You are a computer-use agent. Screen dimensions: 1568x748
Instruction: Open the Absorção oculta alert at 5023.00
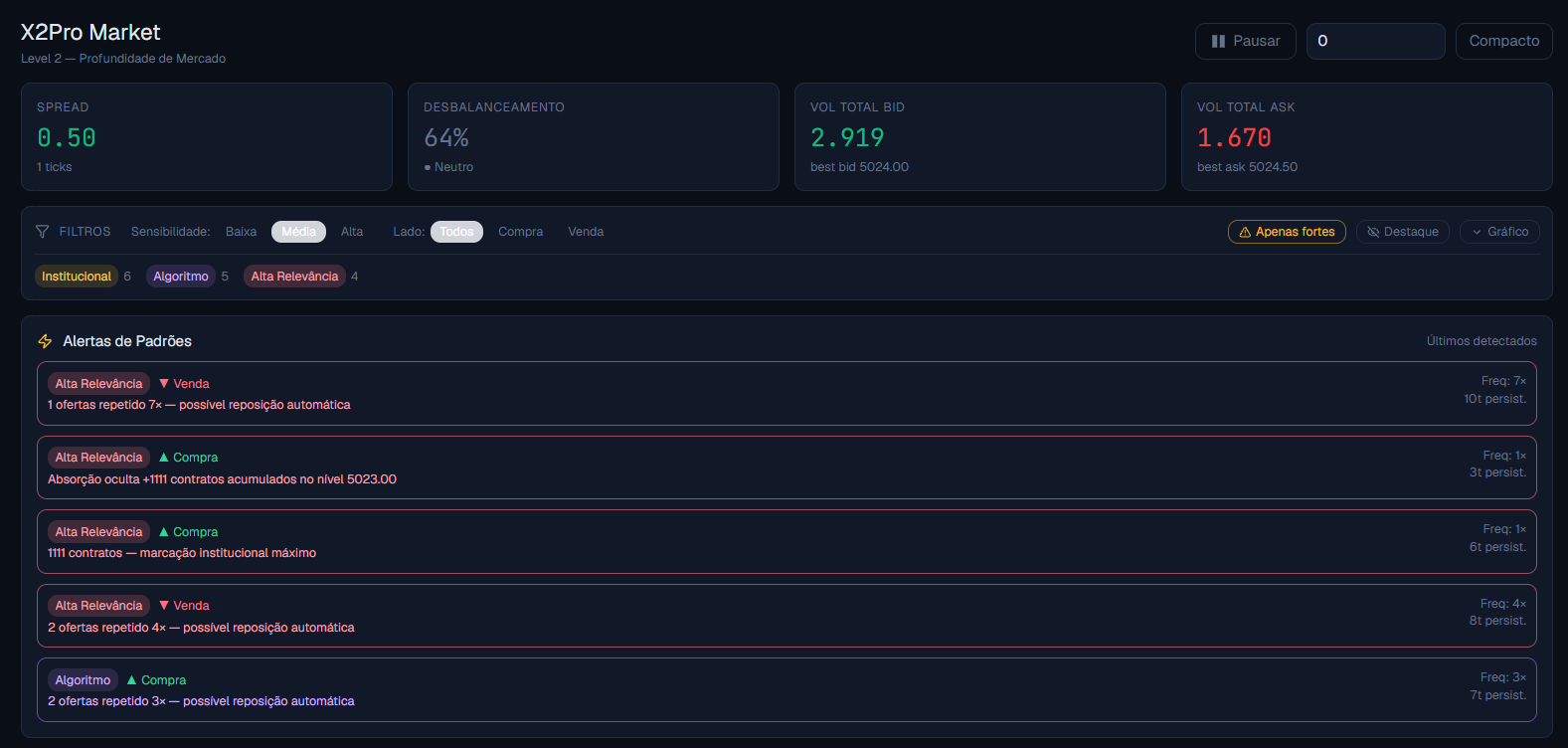tap(786, 467)
